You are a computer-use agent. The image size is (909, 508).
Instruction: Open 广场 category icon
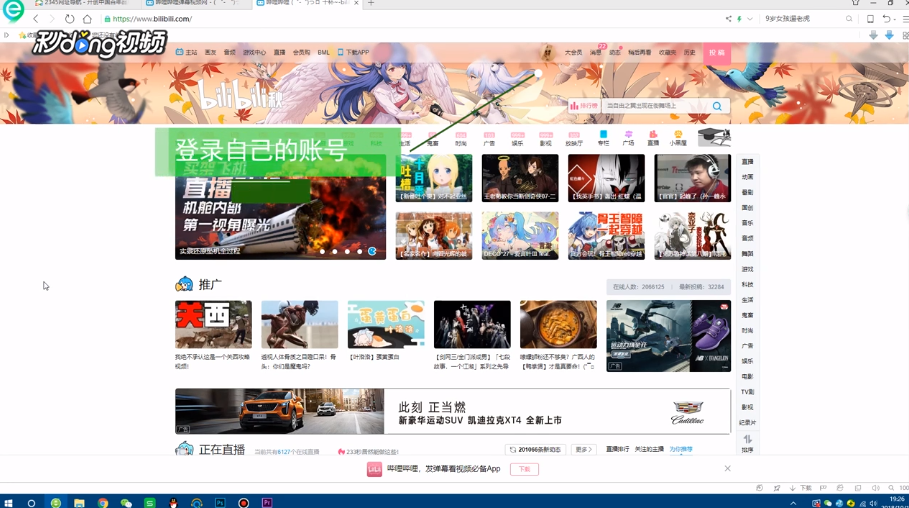(628, 138)
